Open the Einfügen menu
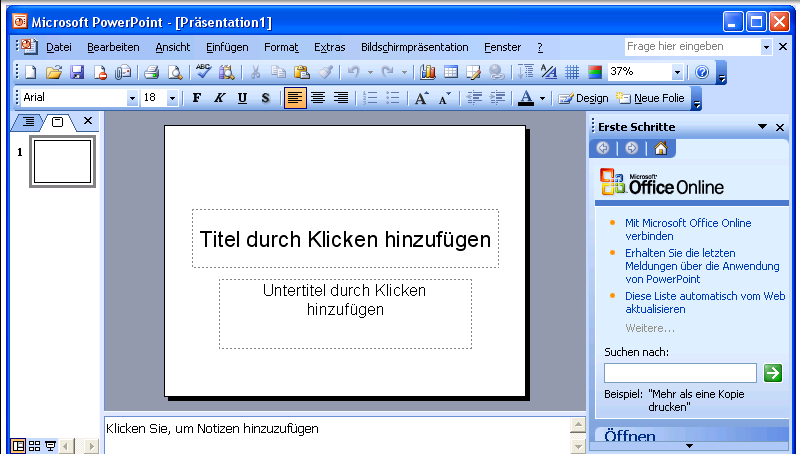Screen dimensions: 800x454 (x=227, y=47)
